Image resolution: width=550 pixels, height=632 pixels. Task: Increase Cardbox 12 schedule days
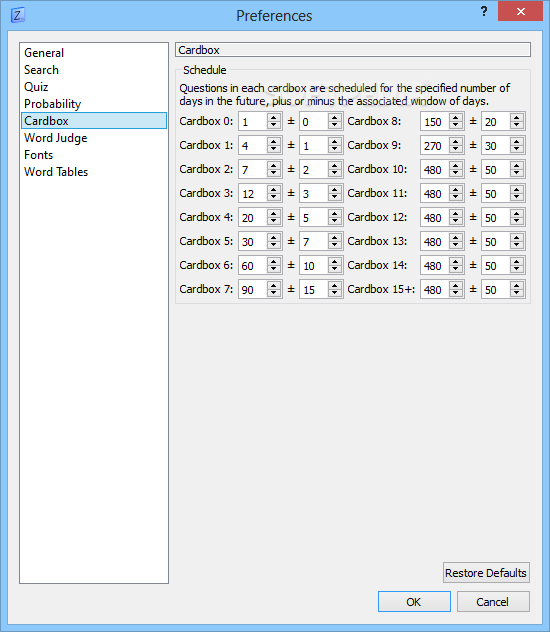[456, 214]
